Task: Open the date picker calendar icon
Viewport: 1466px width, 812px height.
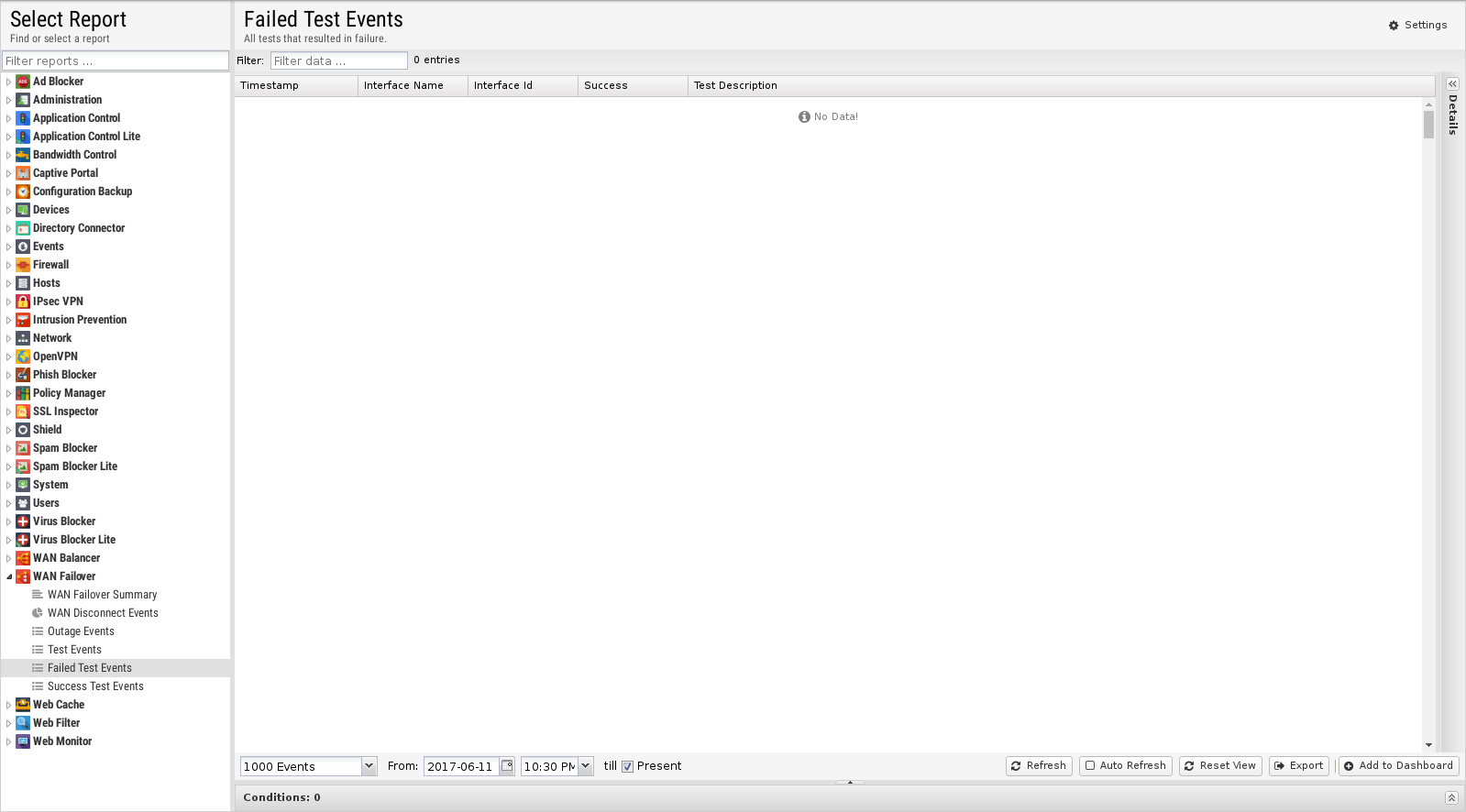Action: click(x=507, y=766)
